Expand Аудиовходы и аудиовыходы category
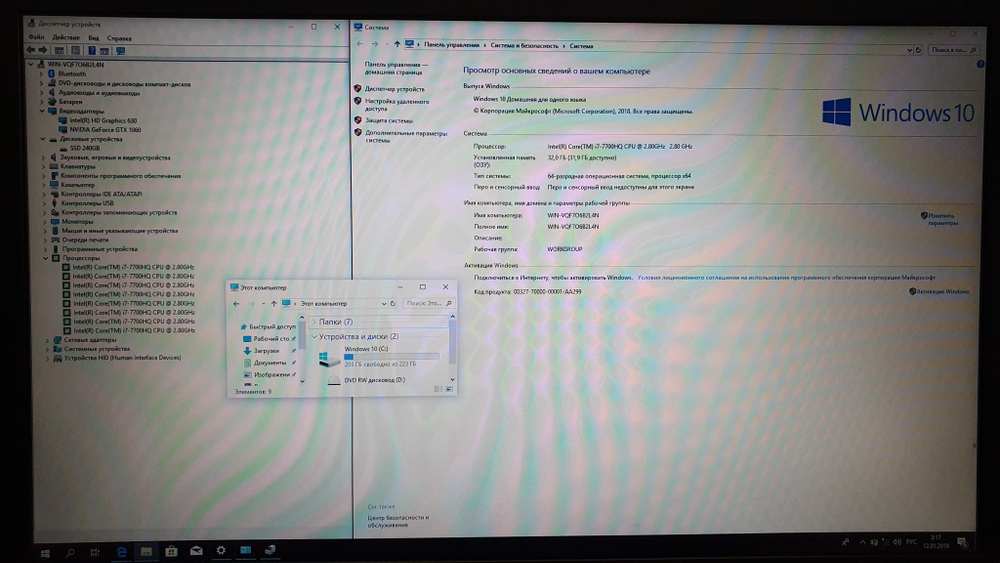 pos(41,92)
